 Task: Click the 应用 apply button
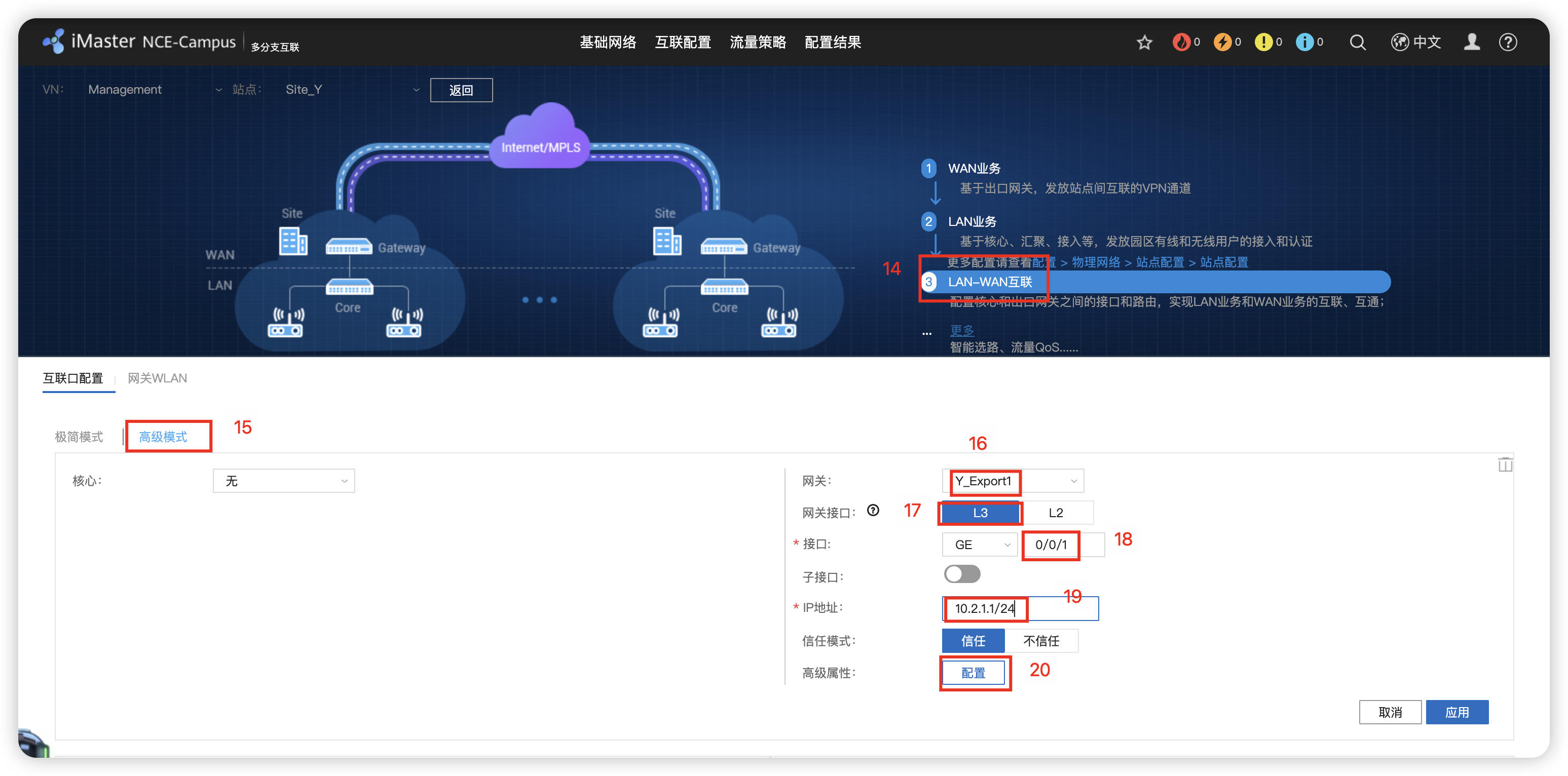(1457, 712)
